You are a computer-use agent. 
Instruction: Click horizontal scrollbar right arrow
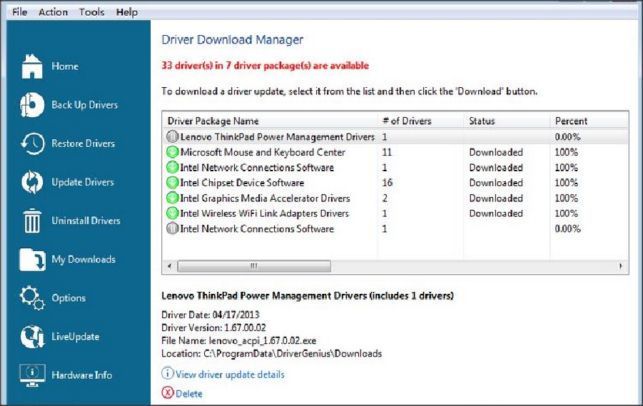(x=621, y=266)
